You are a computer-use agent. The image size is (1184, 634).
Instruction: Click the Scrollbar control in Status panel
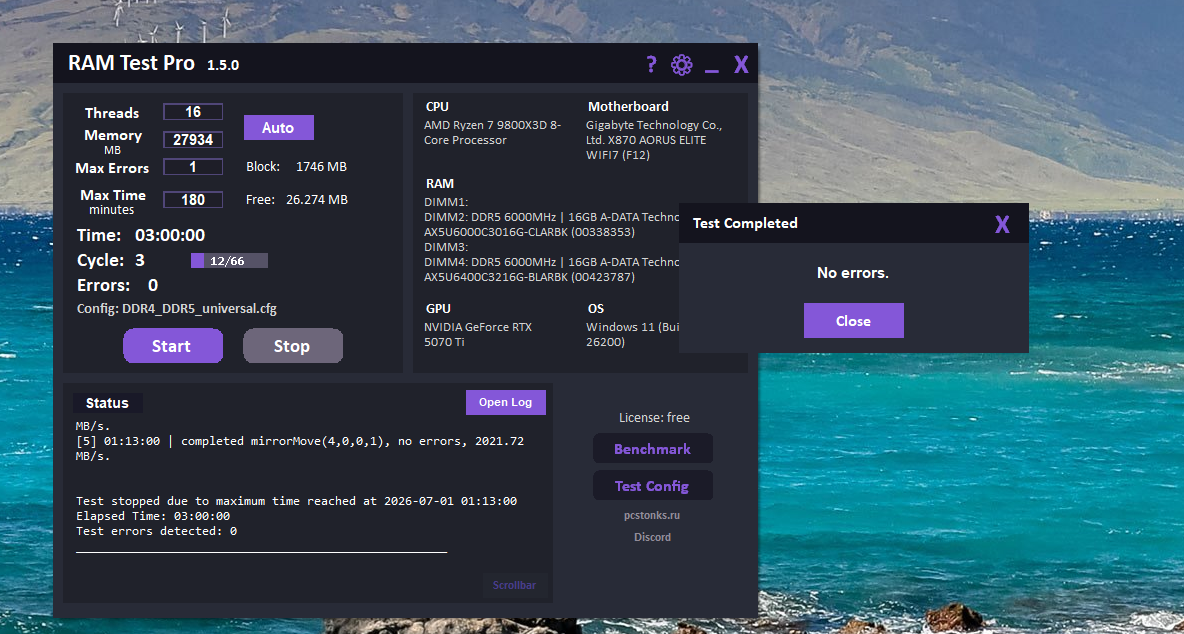(x=514, y=585)
